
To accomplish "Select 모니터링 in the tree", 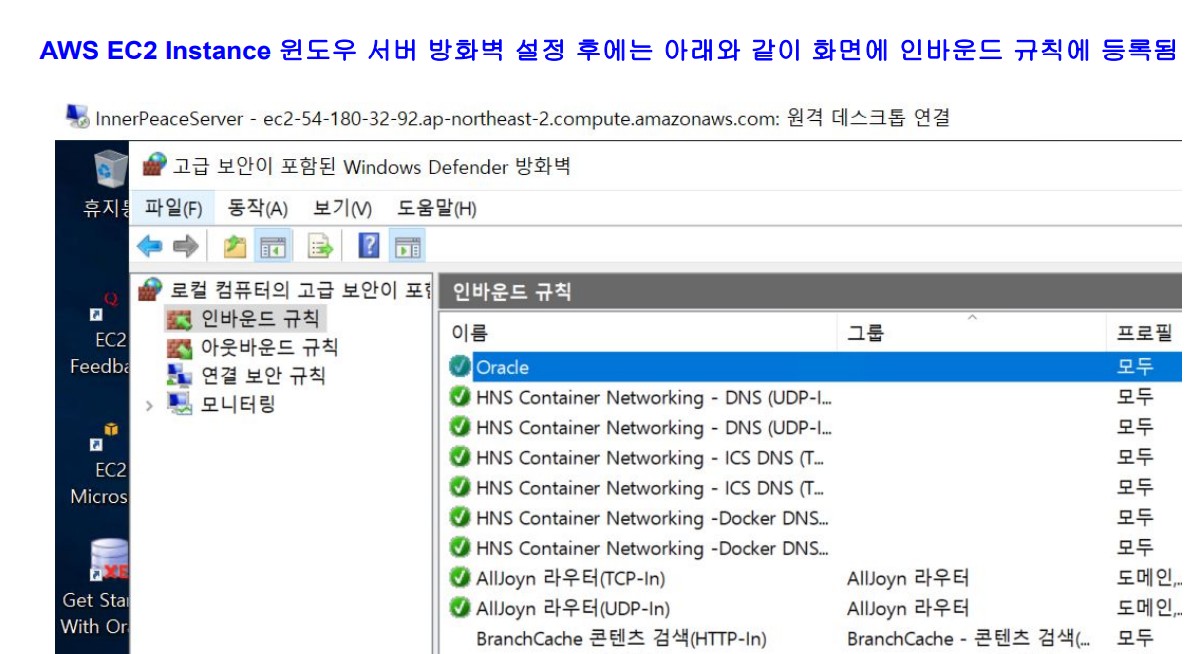I will (x=237, y=404).
